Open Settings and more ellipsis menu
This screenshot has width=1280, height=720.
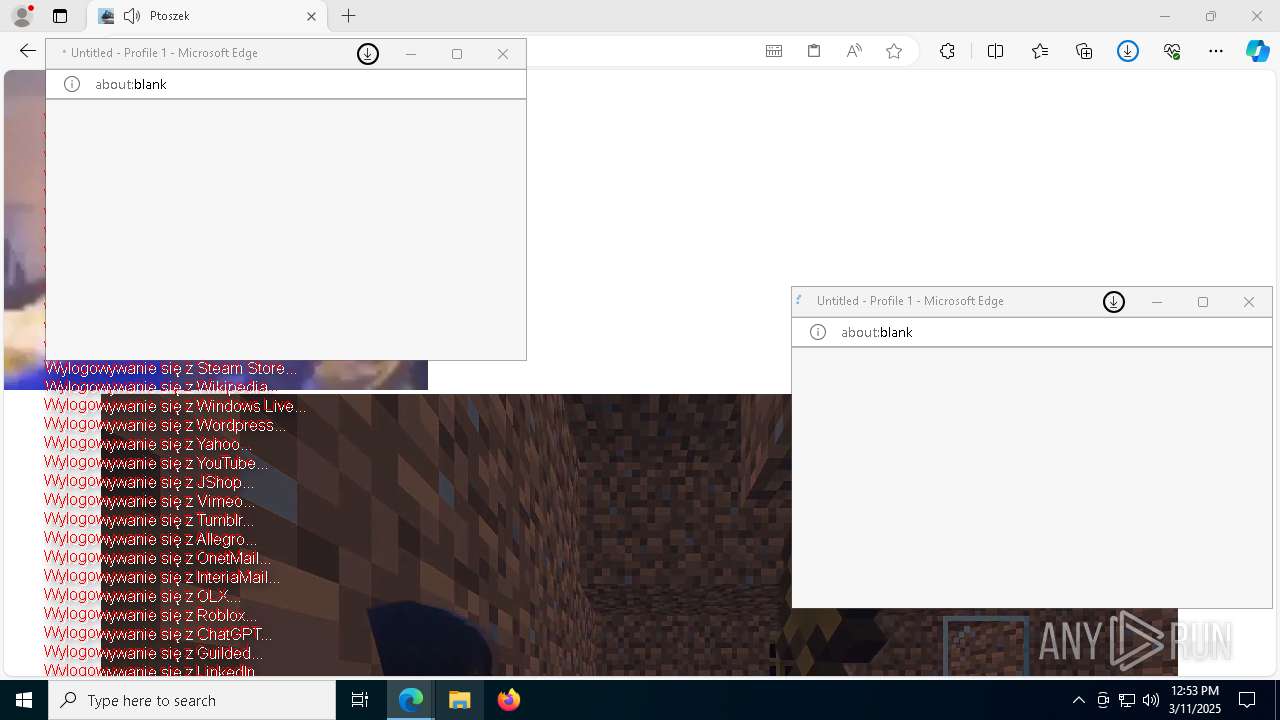coord(1216,51)
